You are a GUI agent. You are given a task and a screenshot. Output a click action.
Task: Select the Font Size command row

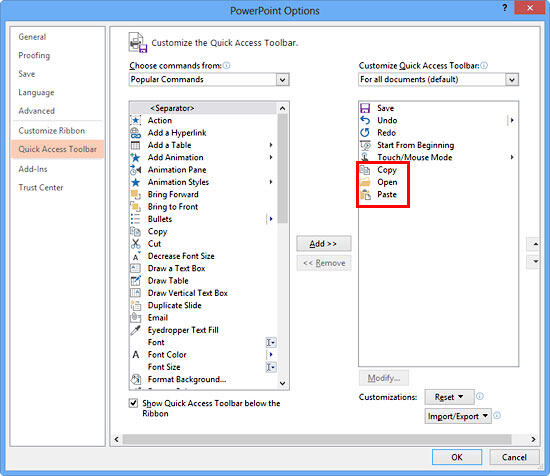click(203, 367)
